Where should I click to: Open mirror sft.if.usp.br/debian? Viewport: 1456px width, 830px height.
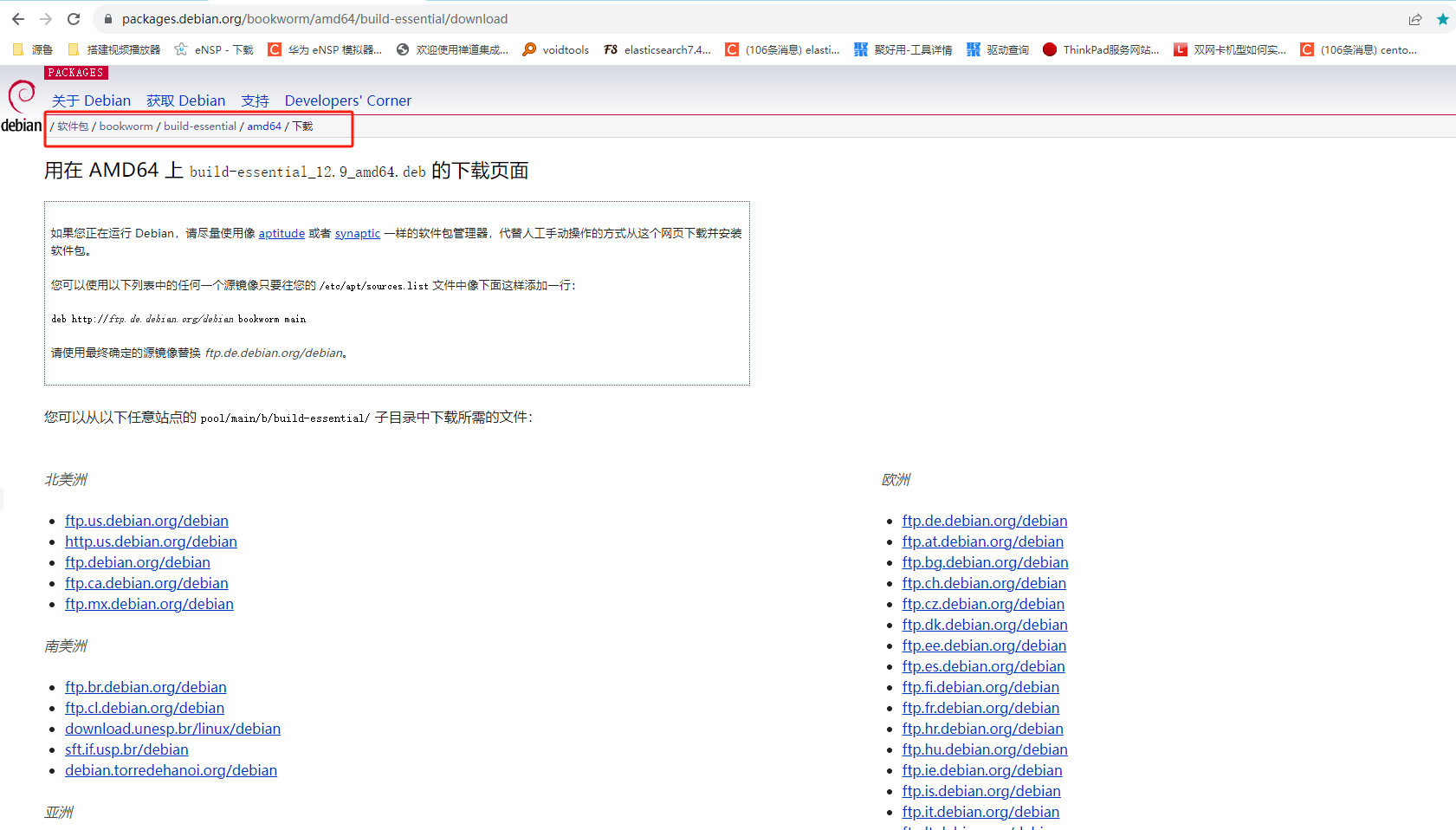pos(126,749)
